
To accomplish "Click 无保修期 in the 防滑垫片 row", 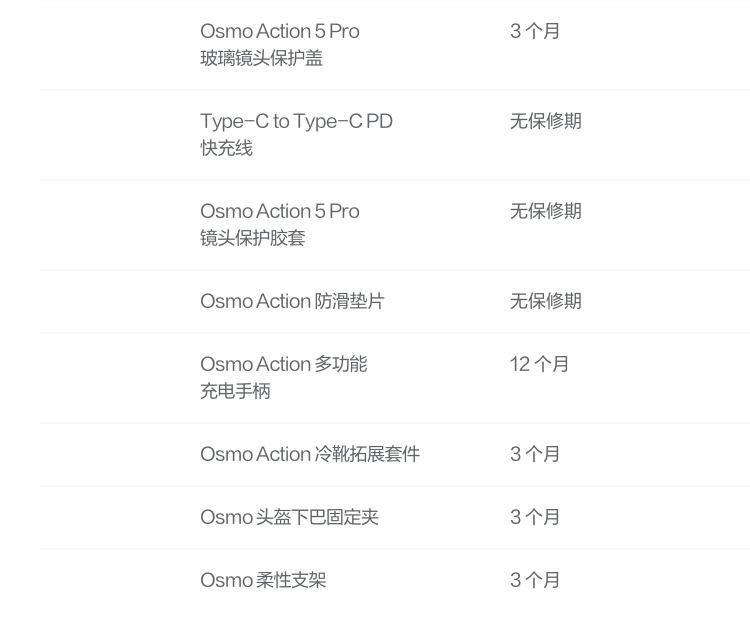I will pyautogui.click(x=545, y=302).
